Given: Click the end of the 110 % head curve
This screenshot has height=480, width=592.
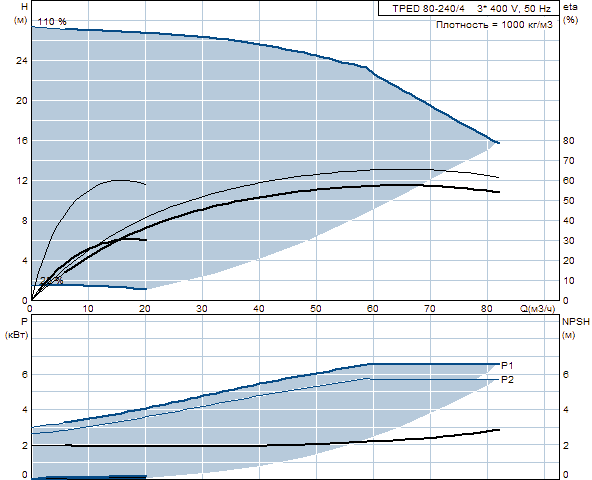Looking at the screenshot, I should [x=499, y=143].
